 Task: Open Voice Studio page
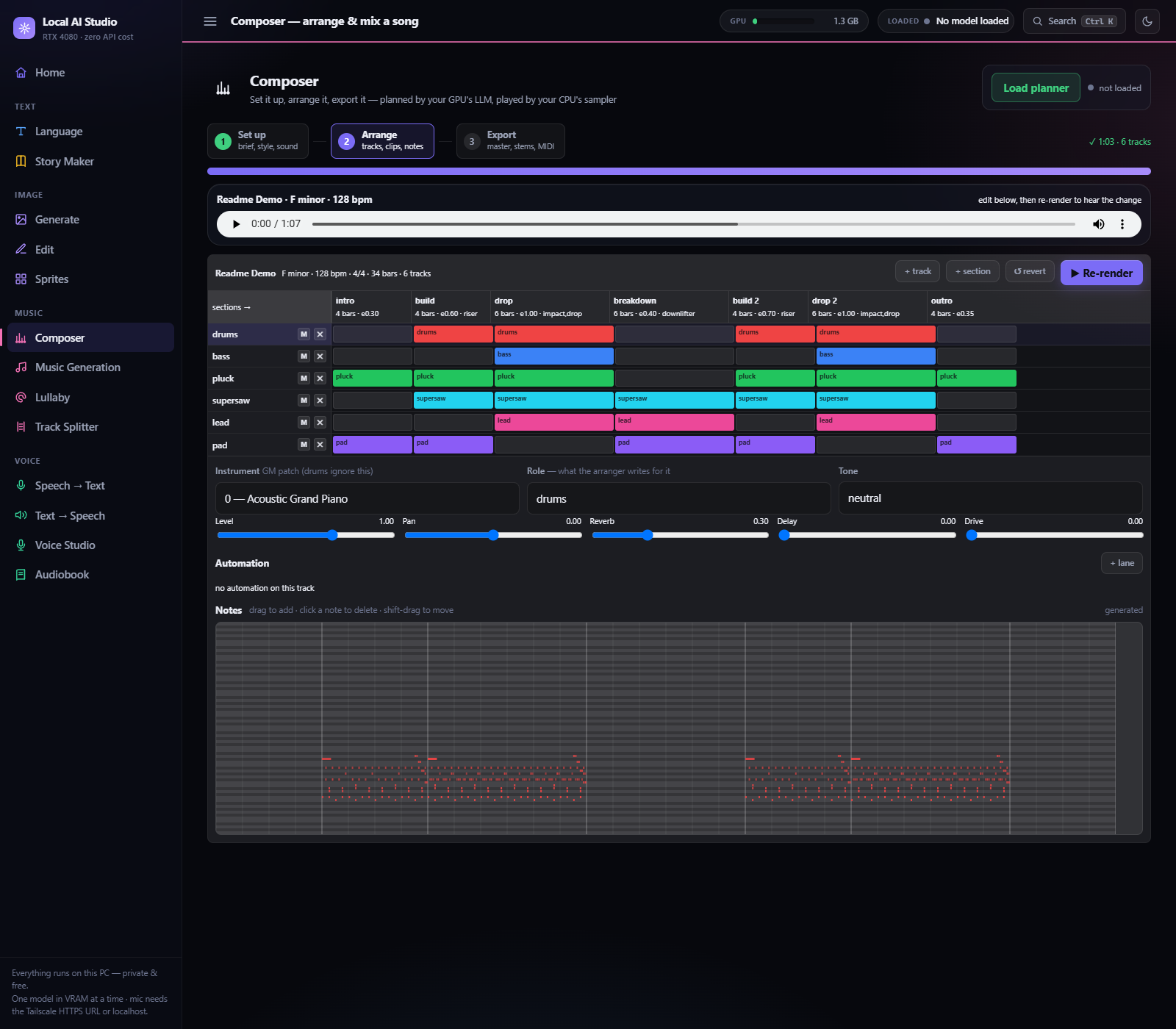tap(90, 545)
